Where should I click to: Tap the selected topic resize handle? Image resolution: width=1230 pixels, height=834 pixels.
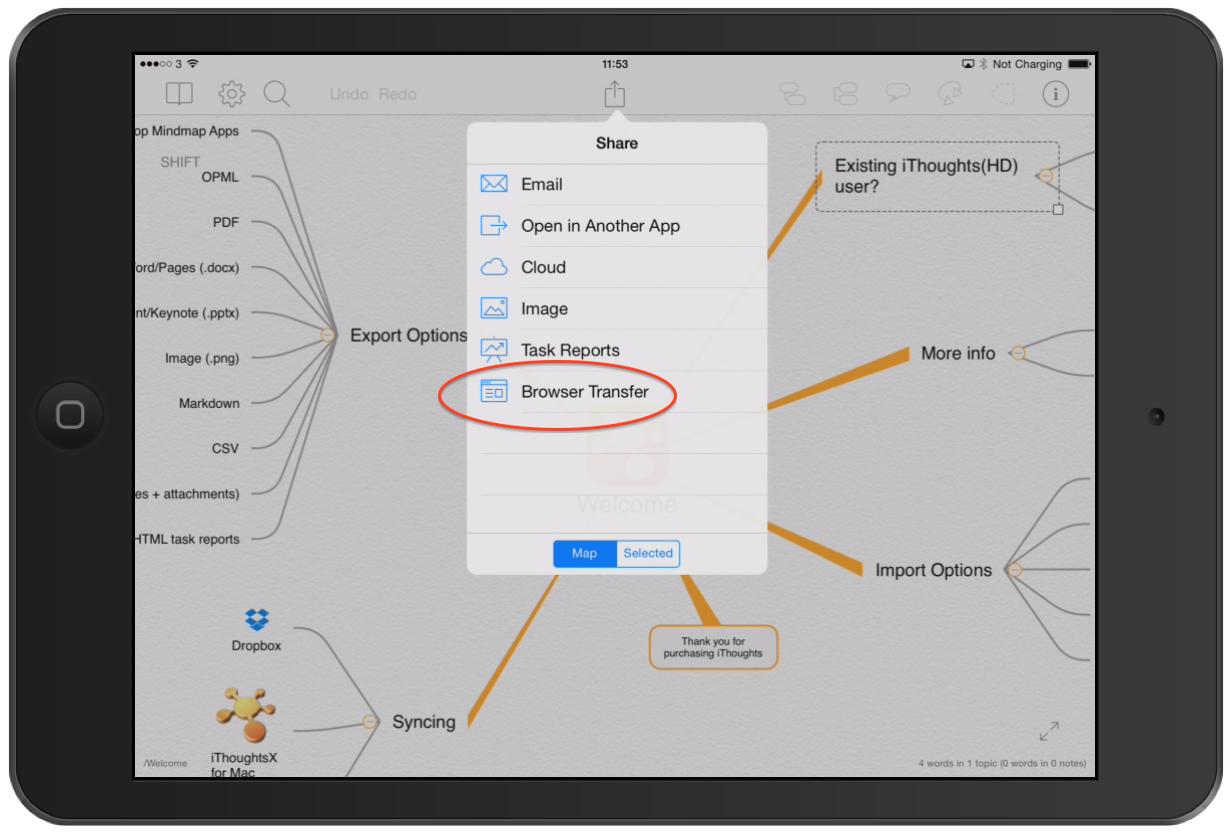tap(1058, 209)
